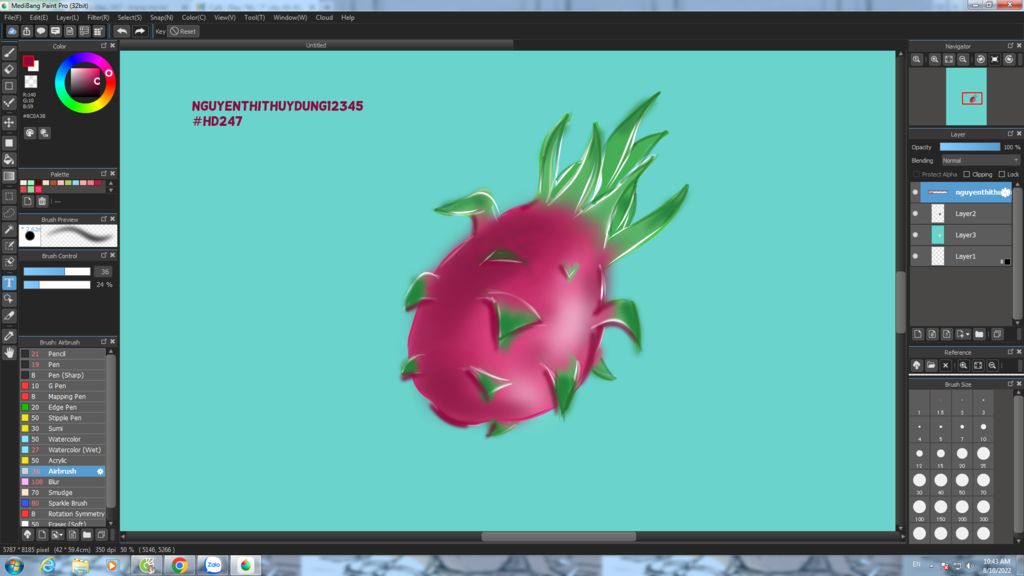Image resolution: width=1024 pixels, height=576 pixels.
Task: Click the cloud icon in the top toolbar
Action: (x=12, y=31)
